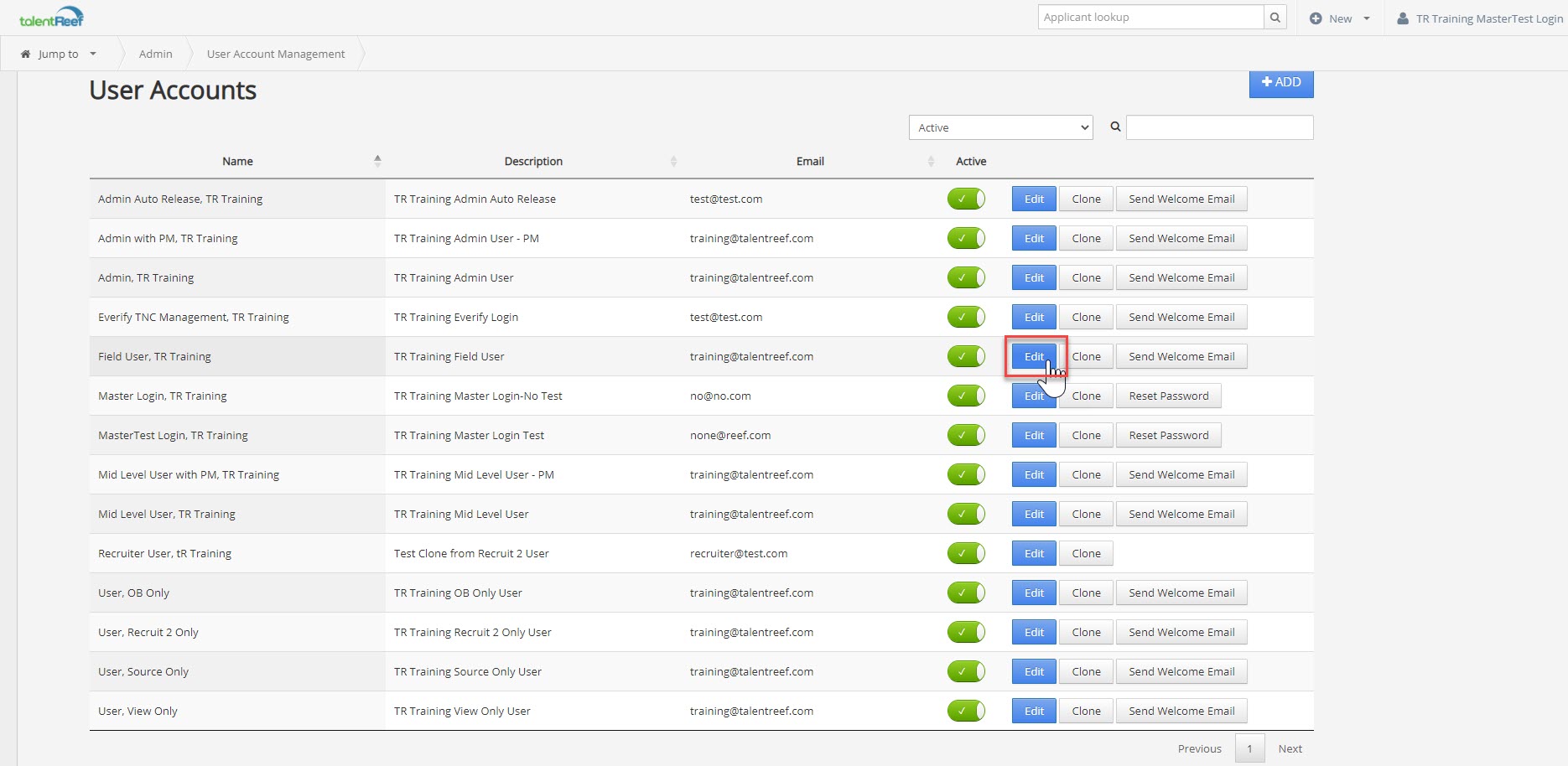Click the user profile icon in header
This screenshot has width=1568, height=766.
pos(1403,18)
